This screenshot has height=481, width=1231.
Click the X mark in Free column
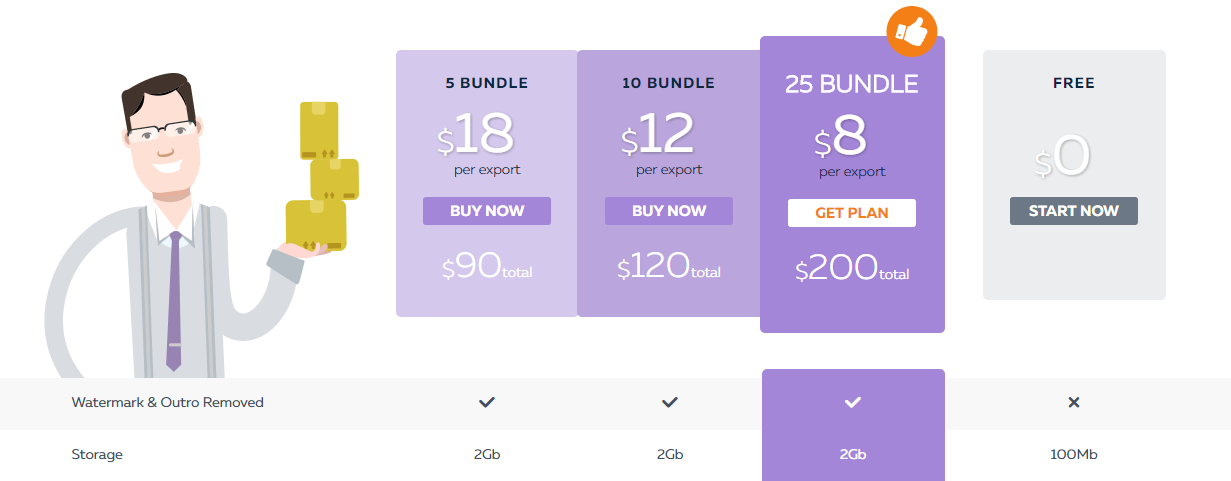tap(1074, 402)
